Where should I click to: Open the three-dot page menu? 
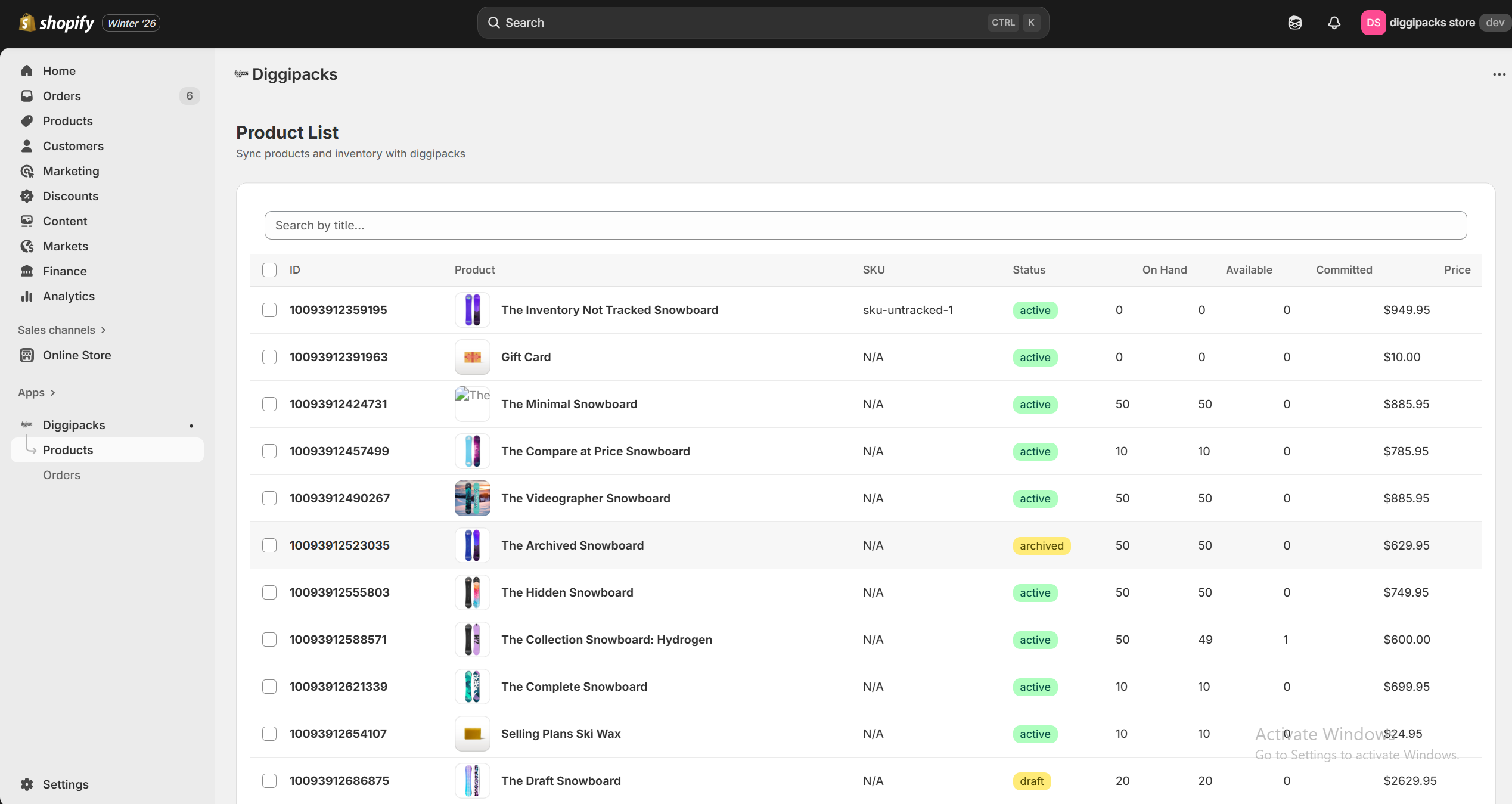click(x=1499, y=74)
